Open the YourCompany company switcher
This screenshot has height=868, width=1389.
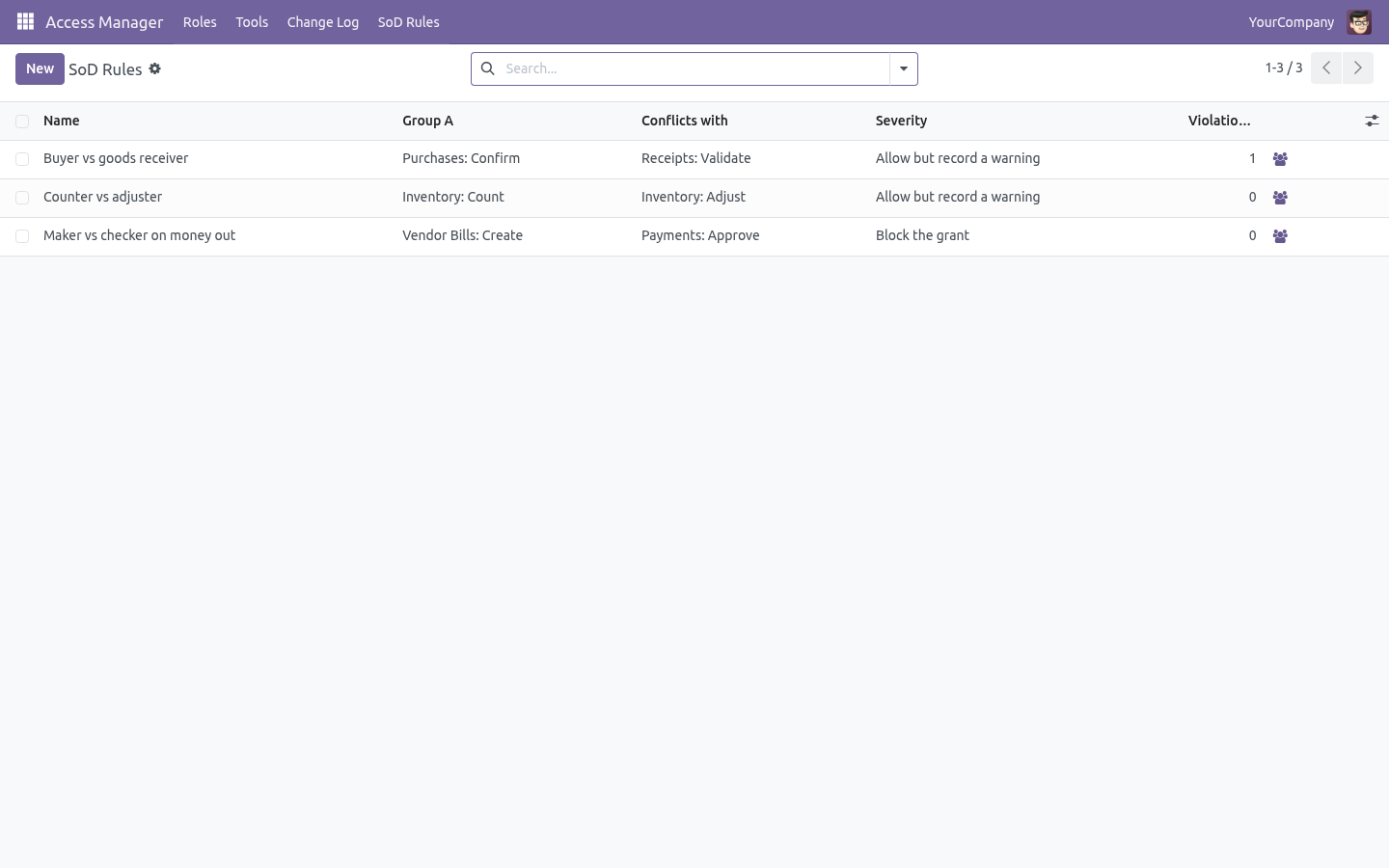tap(1291, 22)
